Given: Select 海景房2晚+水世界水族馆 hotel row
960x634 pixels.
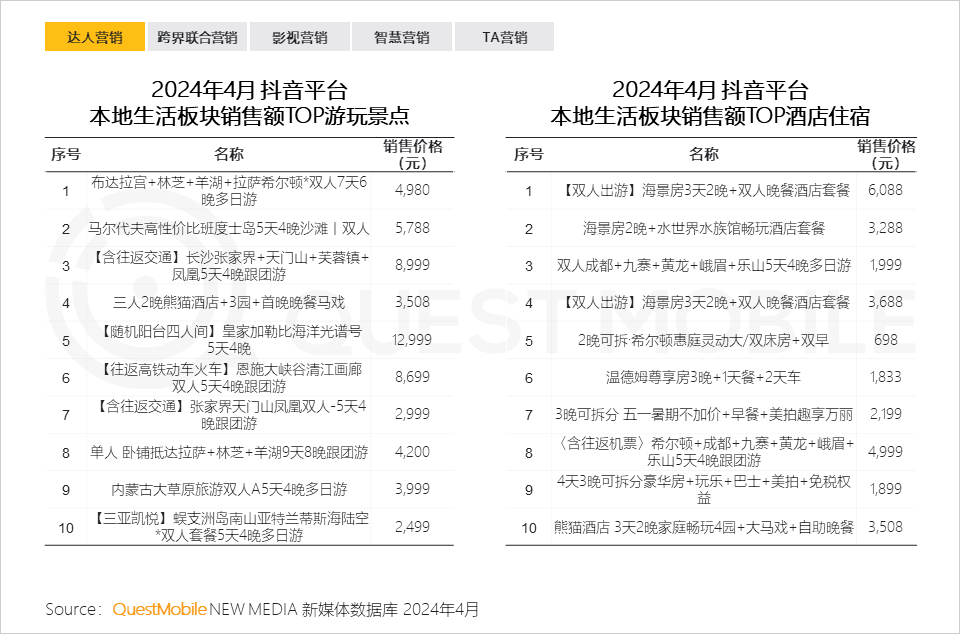Looking at the screenshot, I should coord(704,229).
